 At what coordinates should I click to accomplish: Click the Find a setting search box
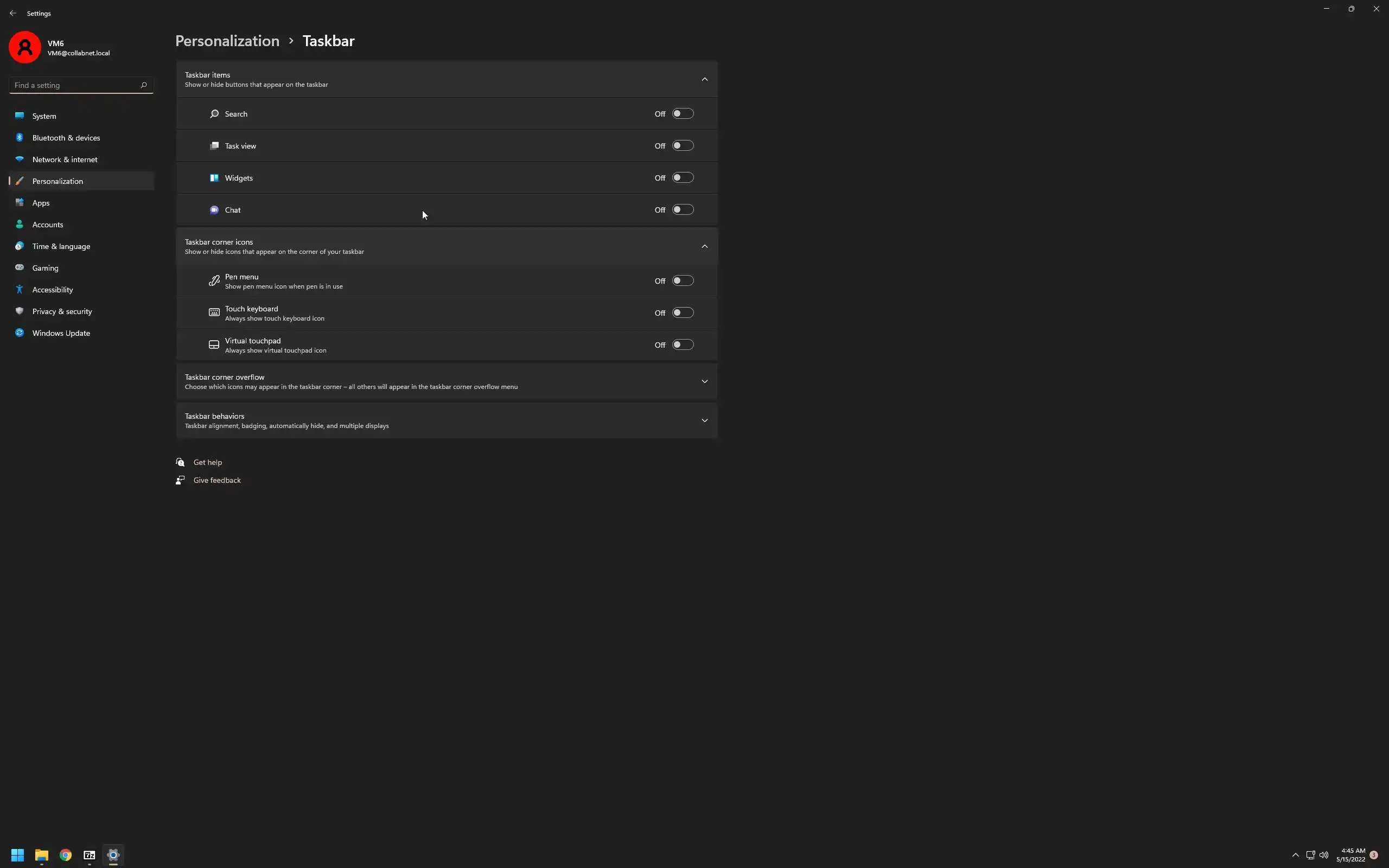75,85
